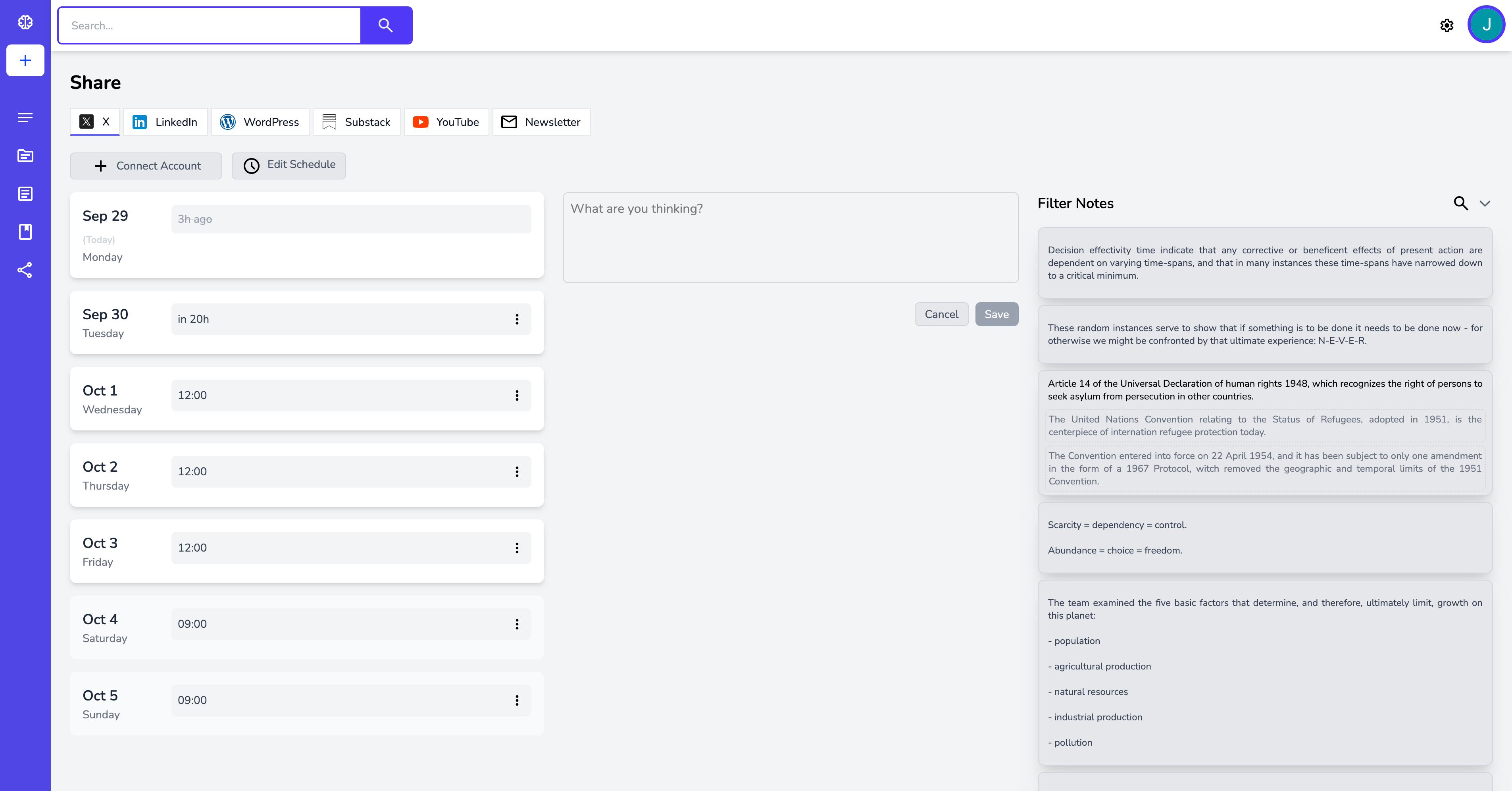This screenshot has height=791, width=1512.
Task: Click Connect Account button
Action: [x=146, y=166]
